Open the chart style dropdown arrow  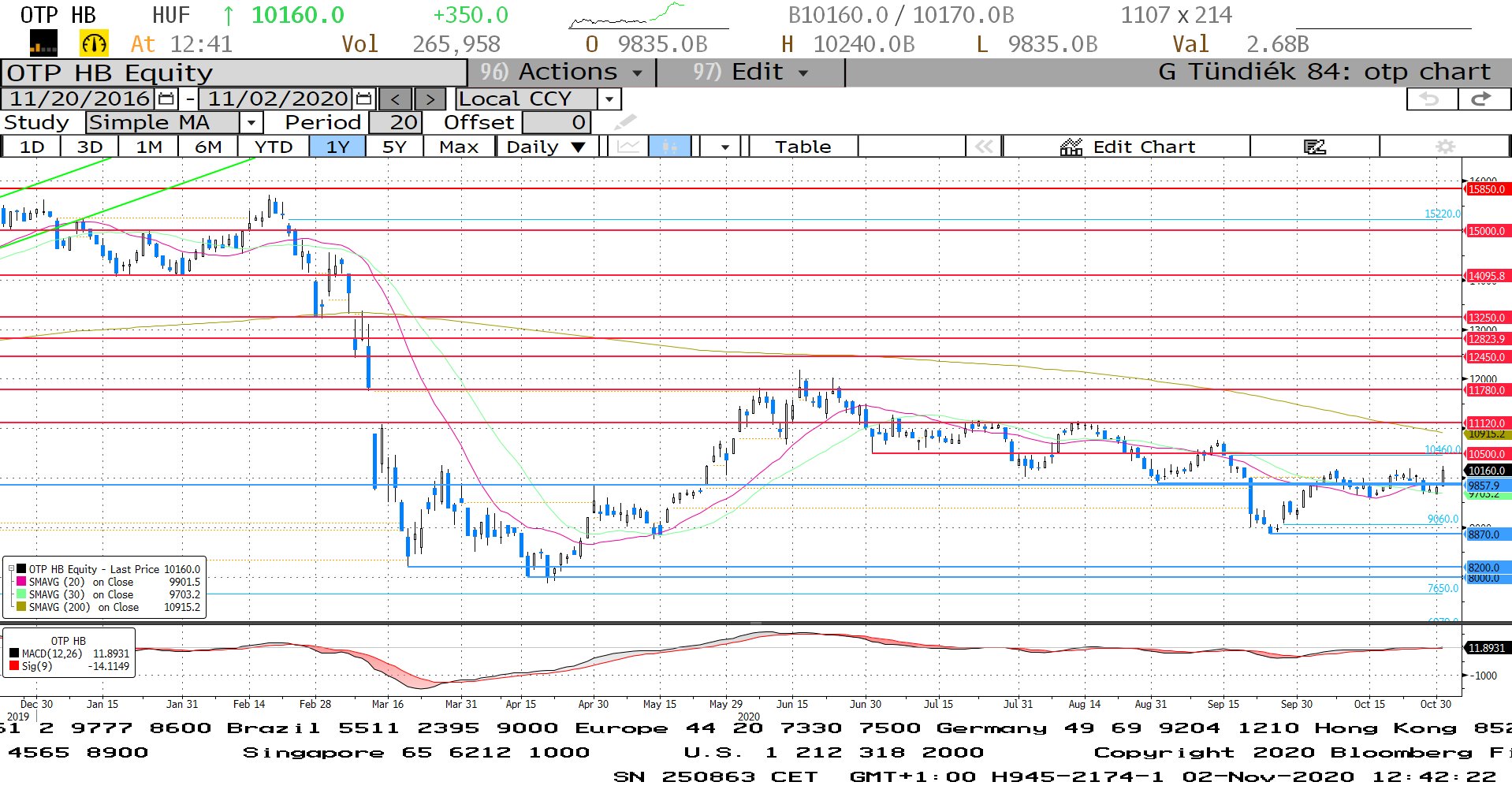tap(724, 147)
